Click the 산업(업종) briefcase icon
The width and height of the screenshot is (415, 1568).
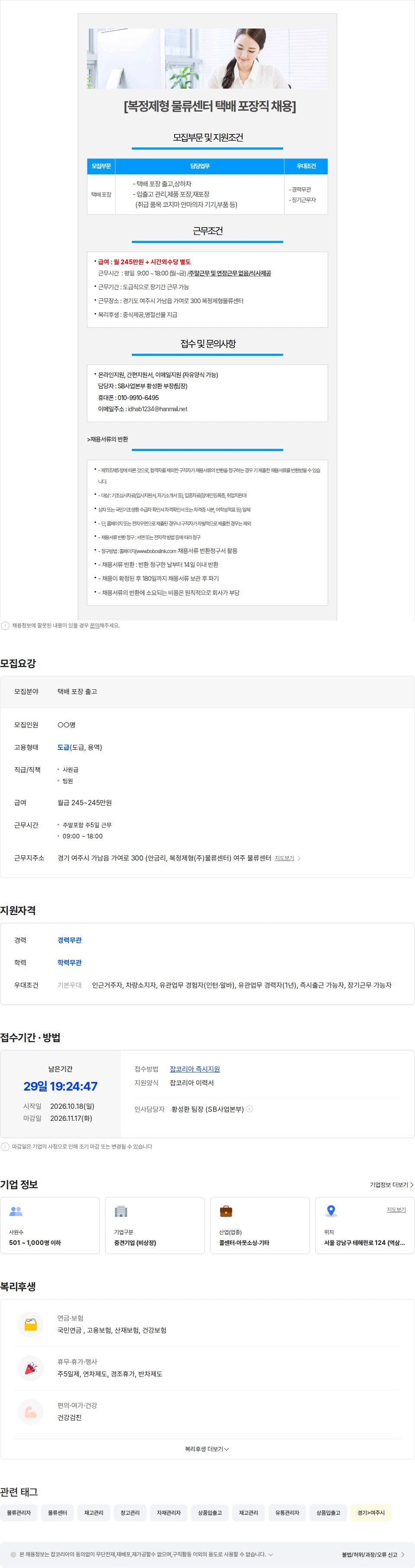[x=226, y=1211]
